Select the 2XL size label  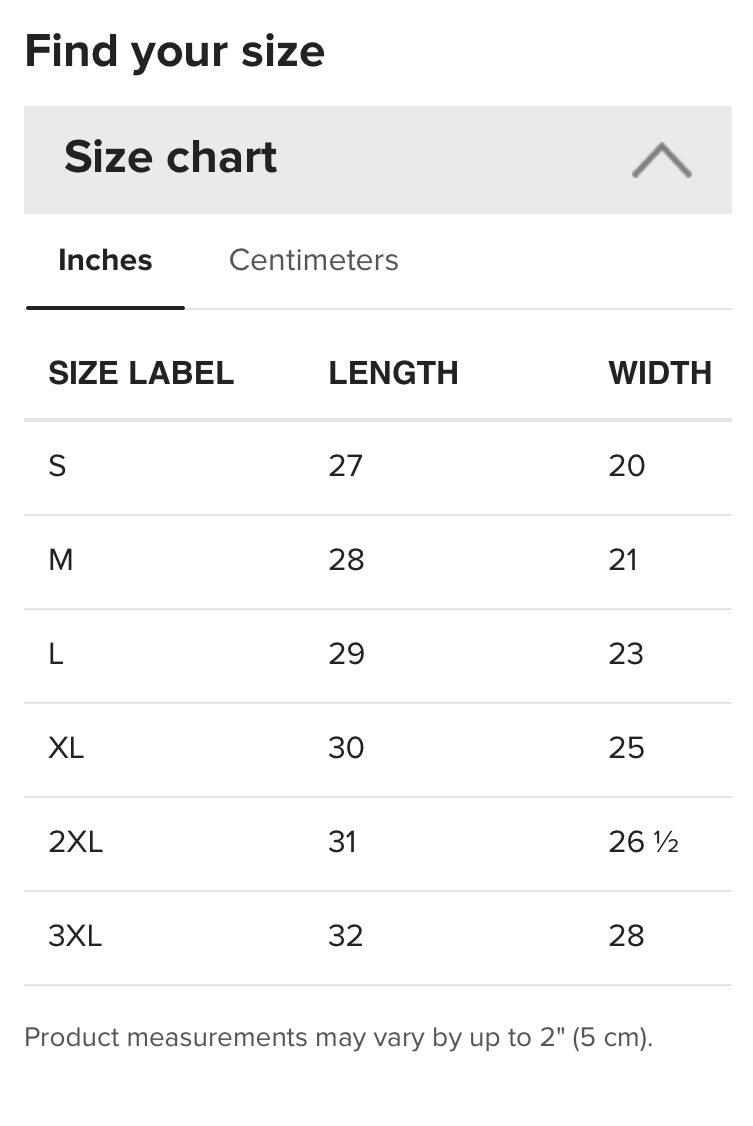pyautogui.click(x=75, y=842)
